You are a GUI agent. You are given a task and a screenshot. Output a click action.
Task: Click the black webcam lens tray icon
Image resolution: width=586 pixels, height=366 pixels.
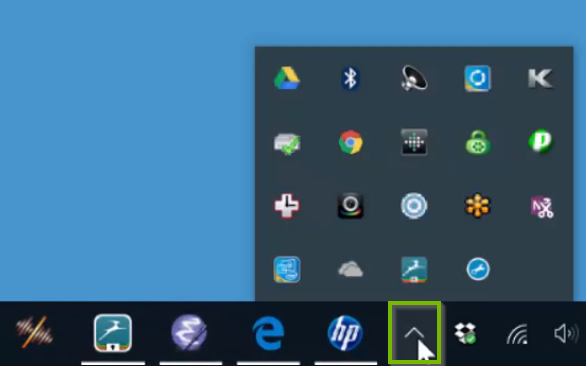pyautogui.click(x=350, y=206)
